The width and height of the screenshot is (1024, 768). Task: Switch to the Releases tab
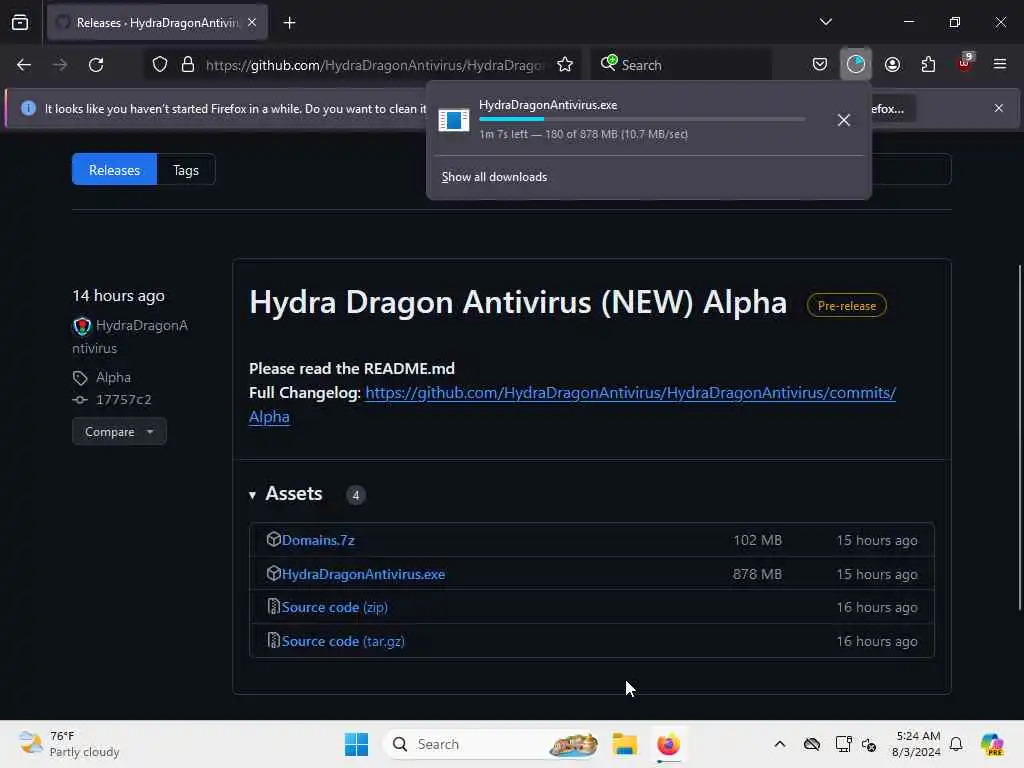pos(114,170)
